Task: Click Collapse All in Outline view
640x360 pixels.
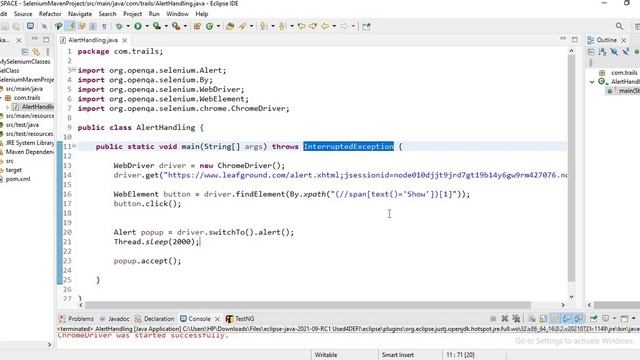Action: [x=591, y=52]
